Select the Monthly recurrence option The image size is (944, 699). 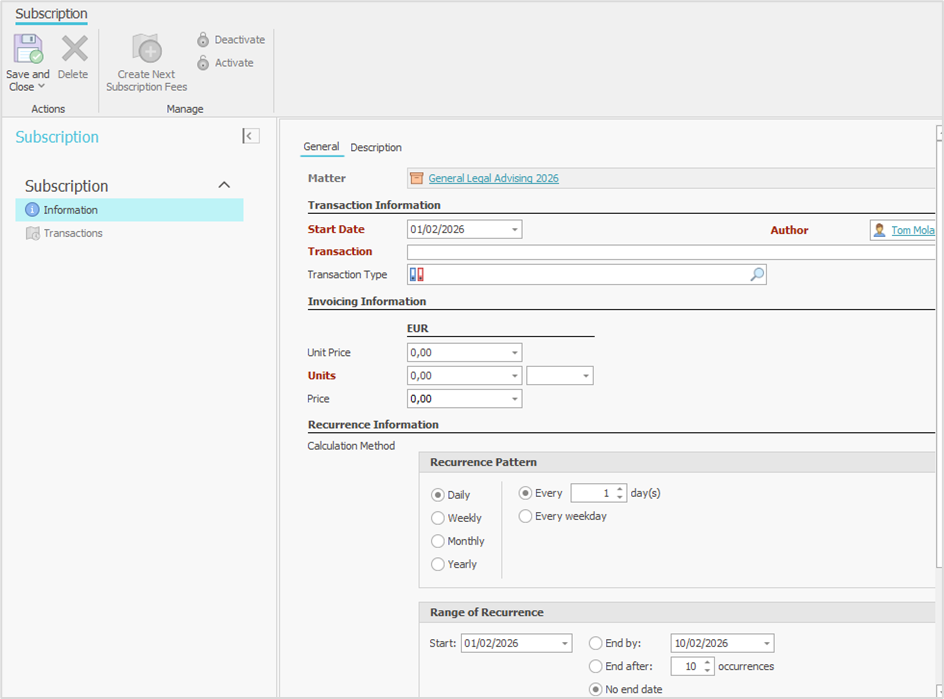[438, 541]
